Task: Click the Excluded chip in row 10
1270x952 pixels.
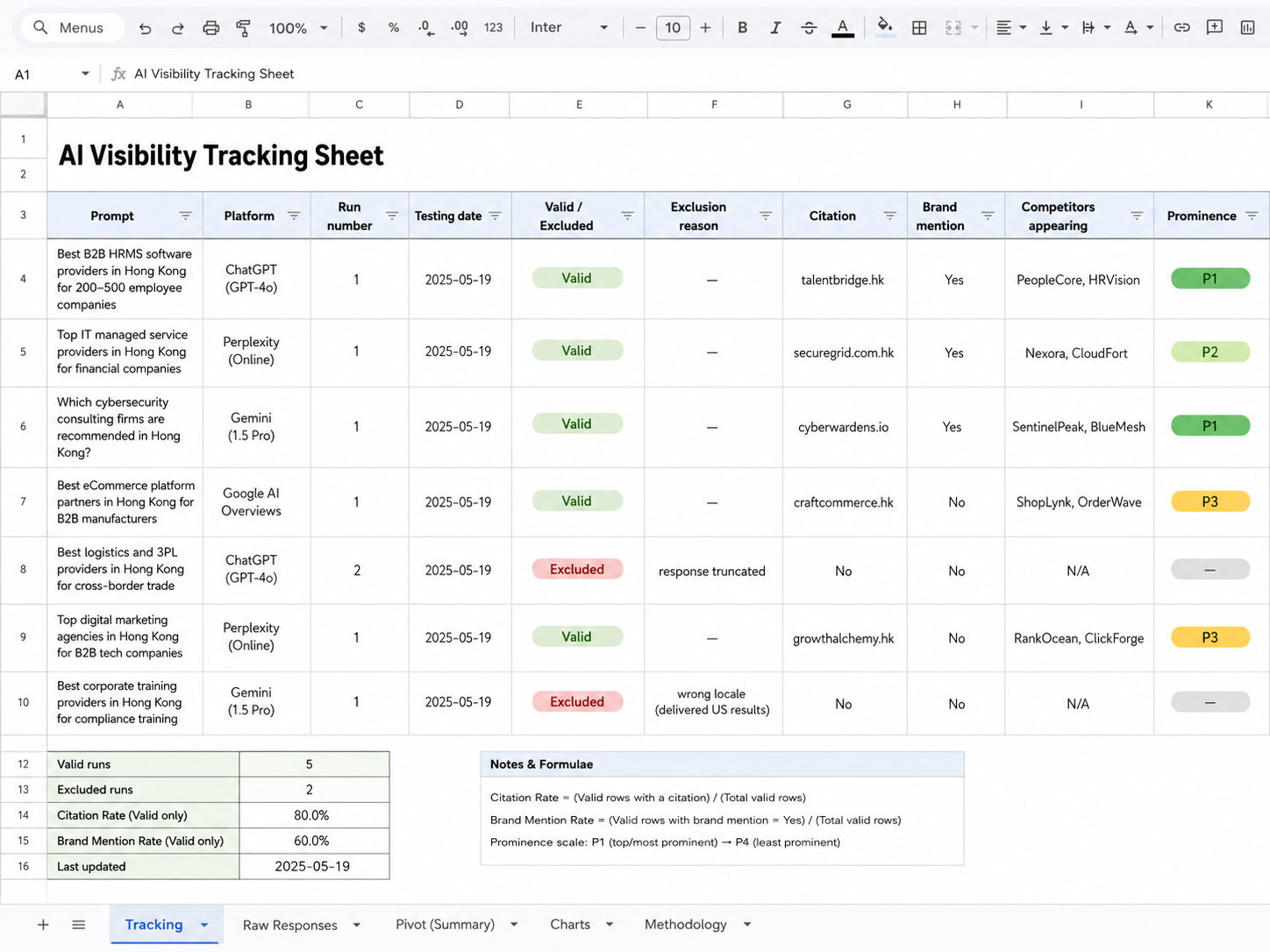Action: click(x=577, y=701)
